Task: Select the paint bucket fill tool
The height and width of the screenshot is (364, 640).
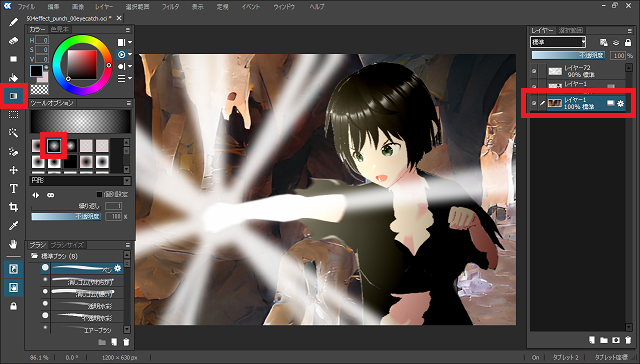Action: 13,78
